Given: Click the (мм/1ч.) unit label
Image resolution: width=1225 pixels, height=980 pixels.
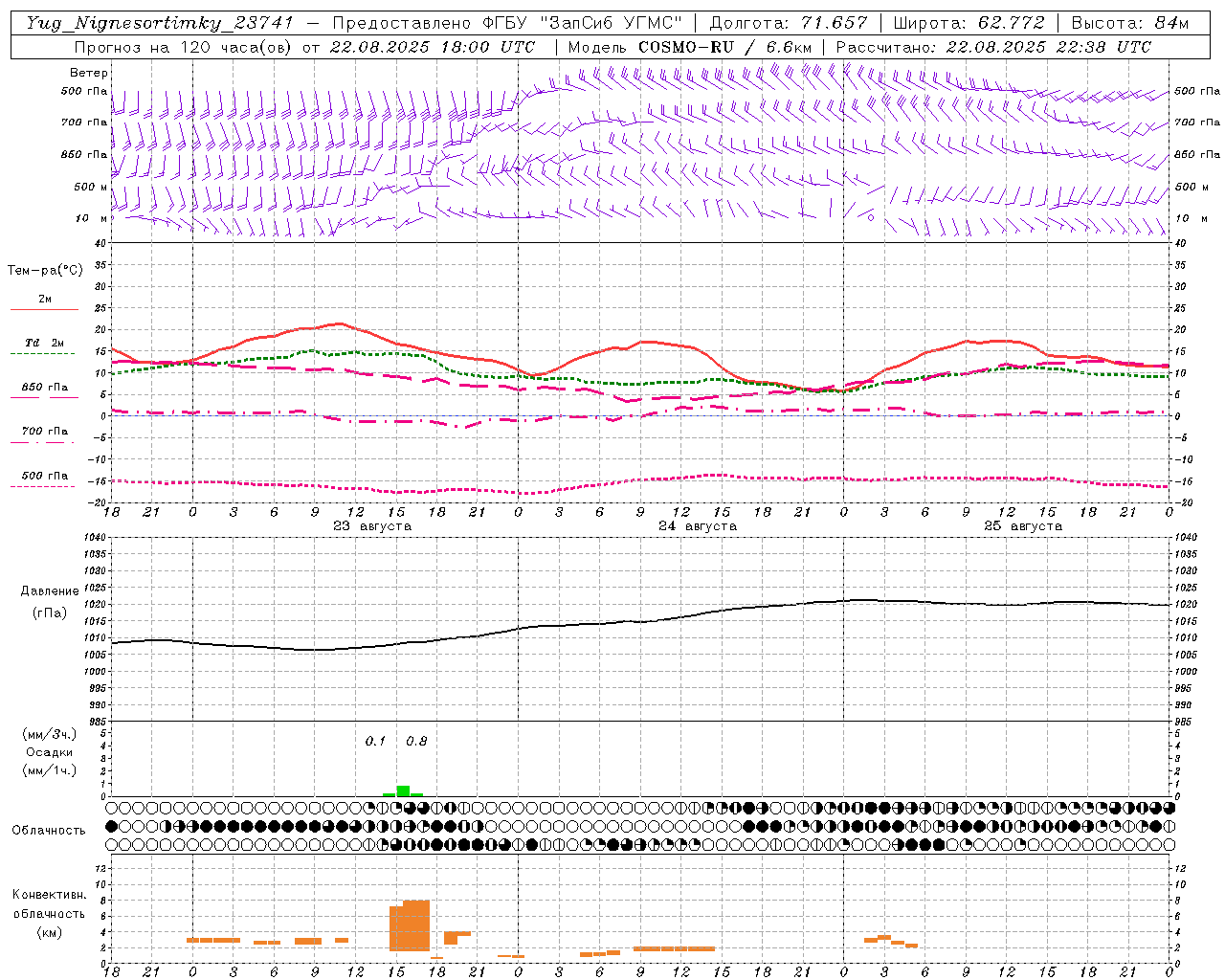Looking at the screenshot, I should pos(50,770).
